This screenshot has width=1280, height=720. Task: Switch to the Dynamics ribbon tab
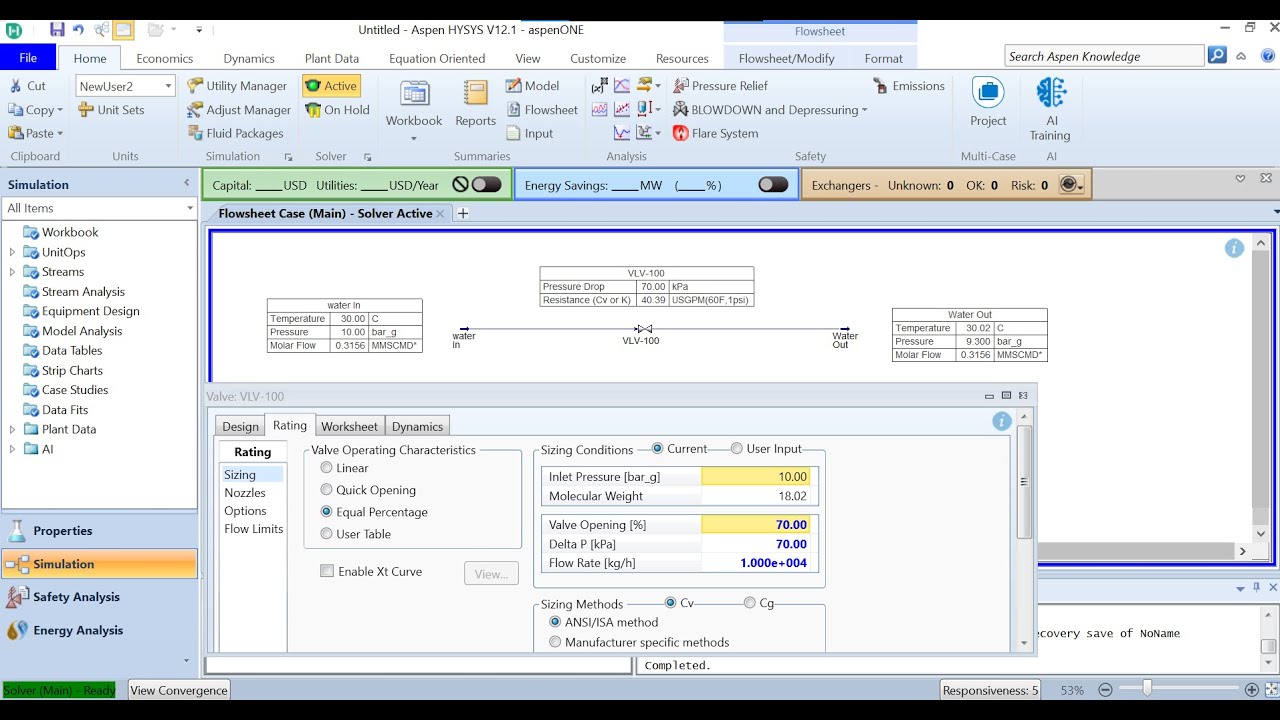coord(249,58)
